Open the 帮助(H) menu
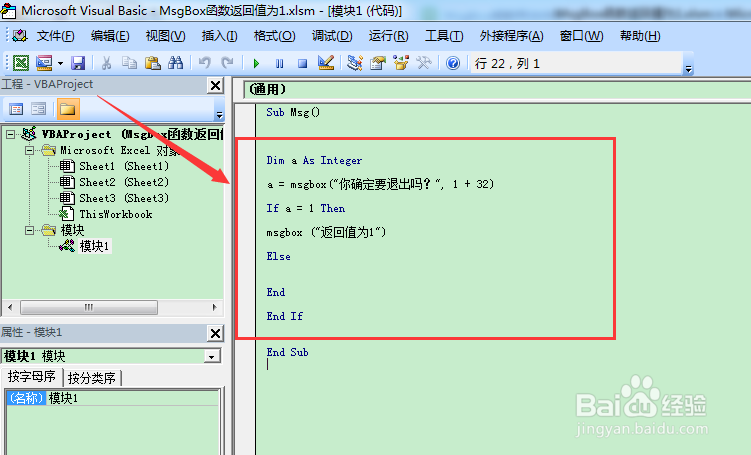Screen dimensions: 751x455 point(640,36)
